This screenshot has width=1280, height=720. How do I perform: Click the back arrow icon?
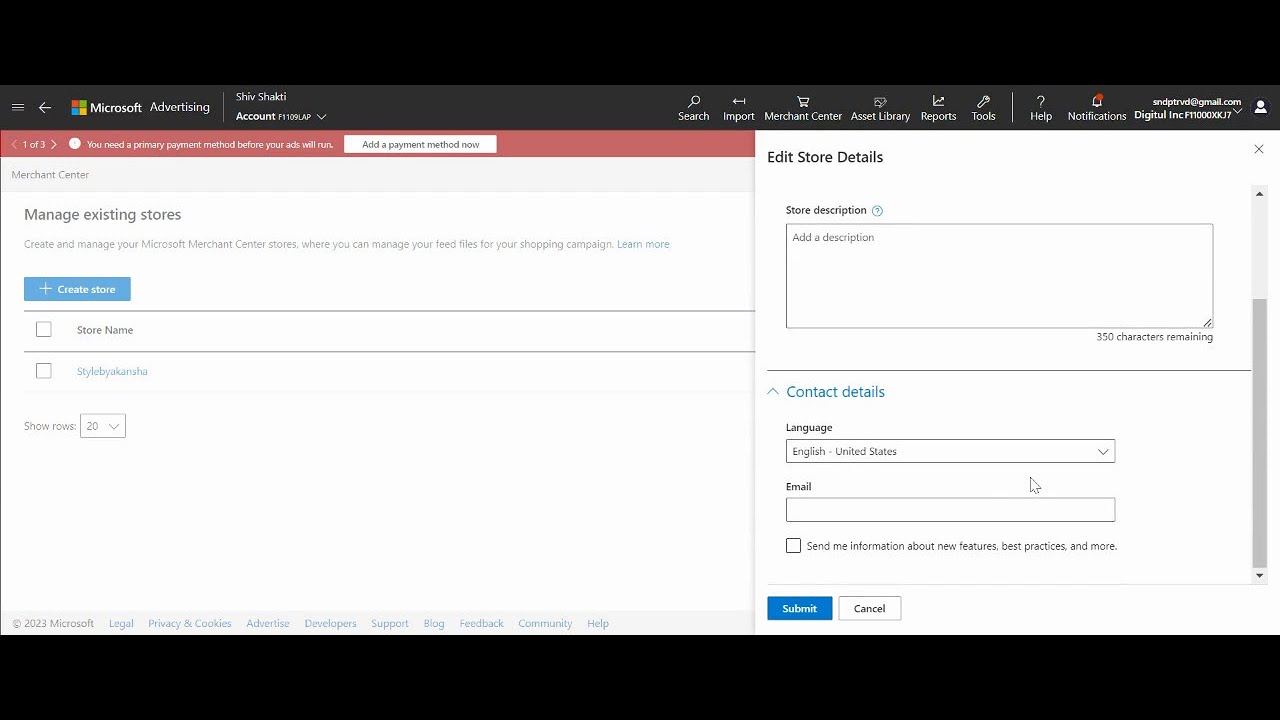45,107
